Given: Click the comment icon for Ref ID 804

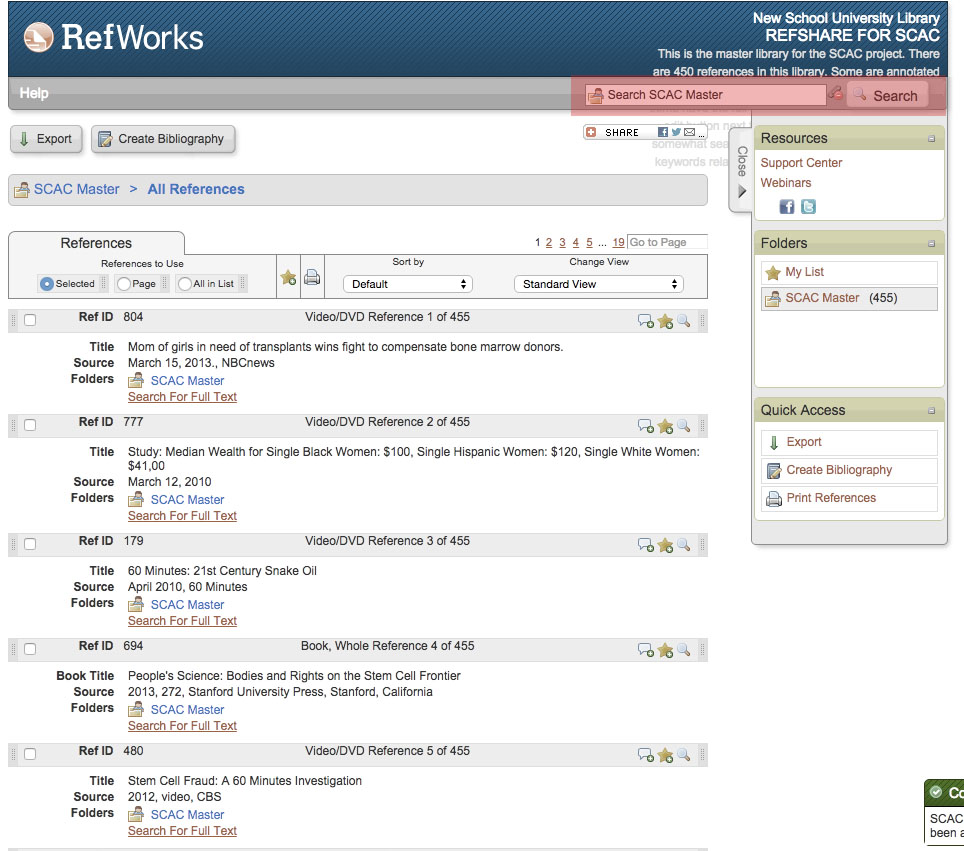Looking at the screenshot, I should coord(646,321).
